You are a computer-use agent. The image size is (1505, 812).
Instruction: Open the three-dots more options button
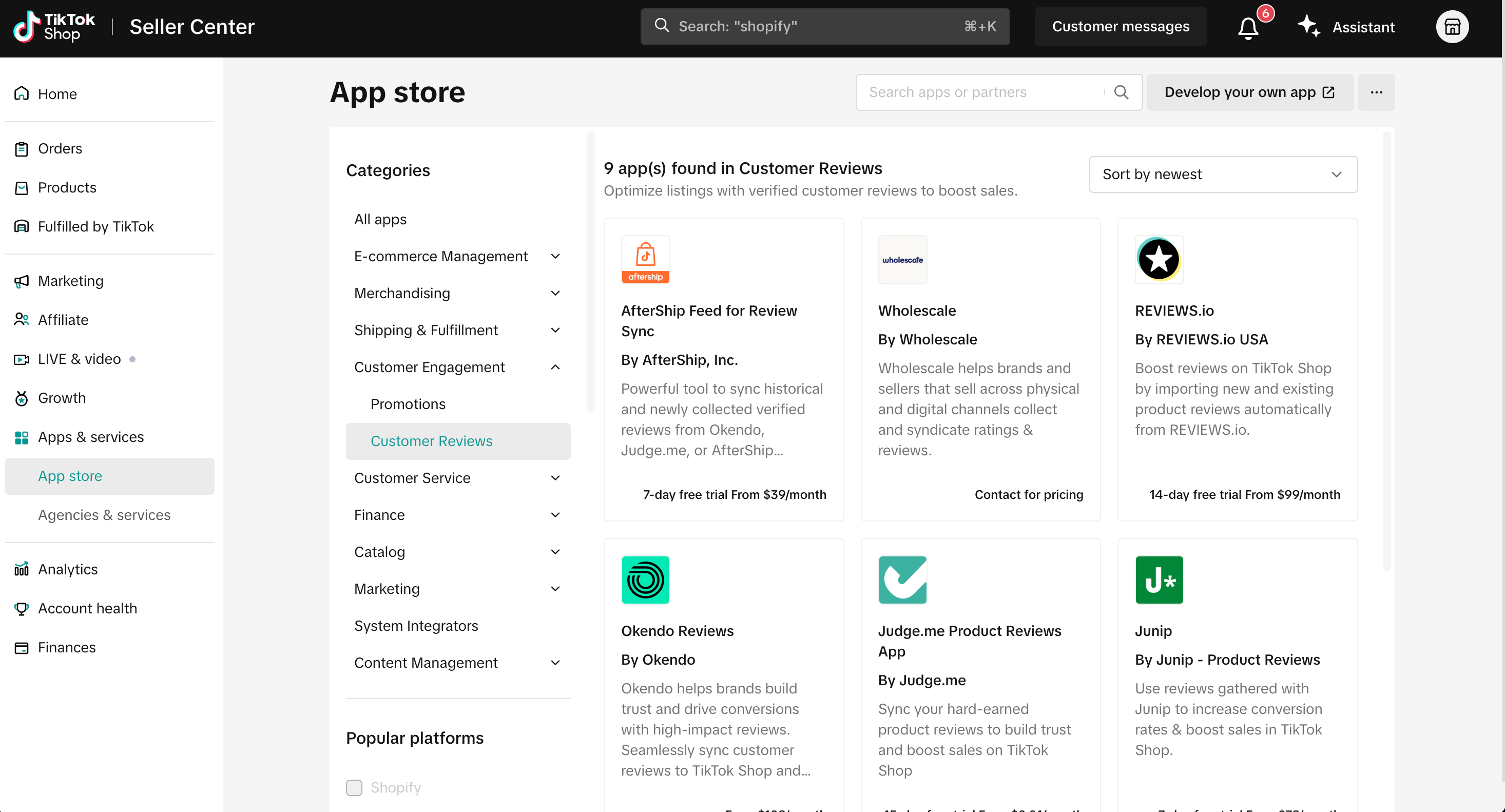[x=1376, y=92]
